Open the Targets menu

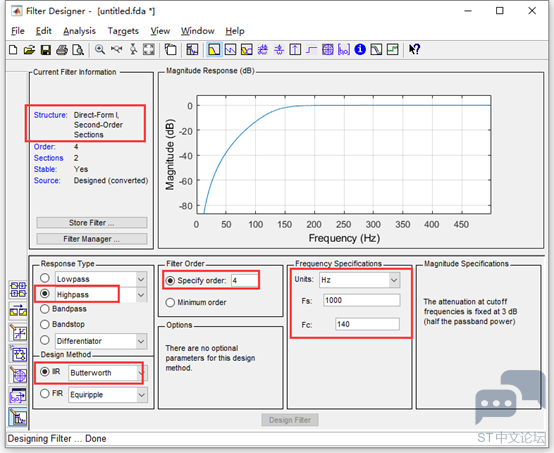click(123, 31)
